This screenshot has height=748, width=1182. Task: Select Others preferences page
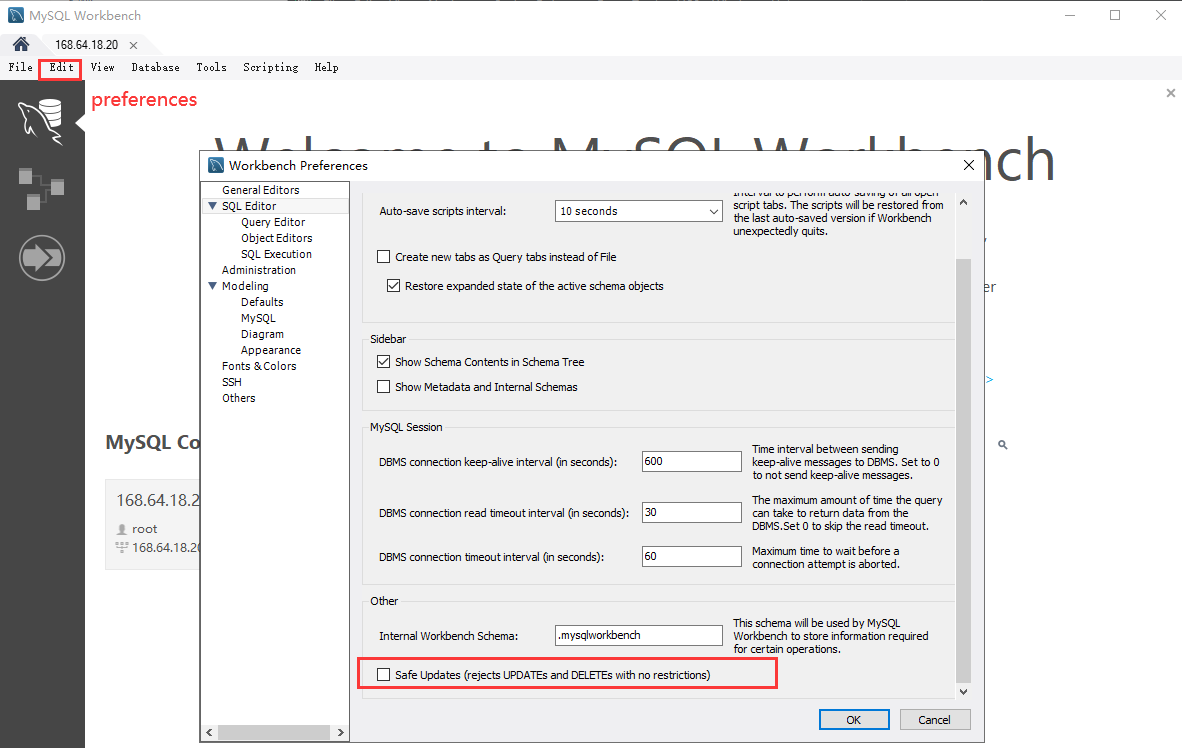(x=238, y=398)
